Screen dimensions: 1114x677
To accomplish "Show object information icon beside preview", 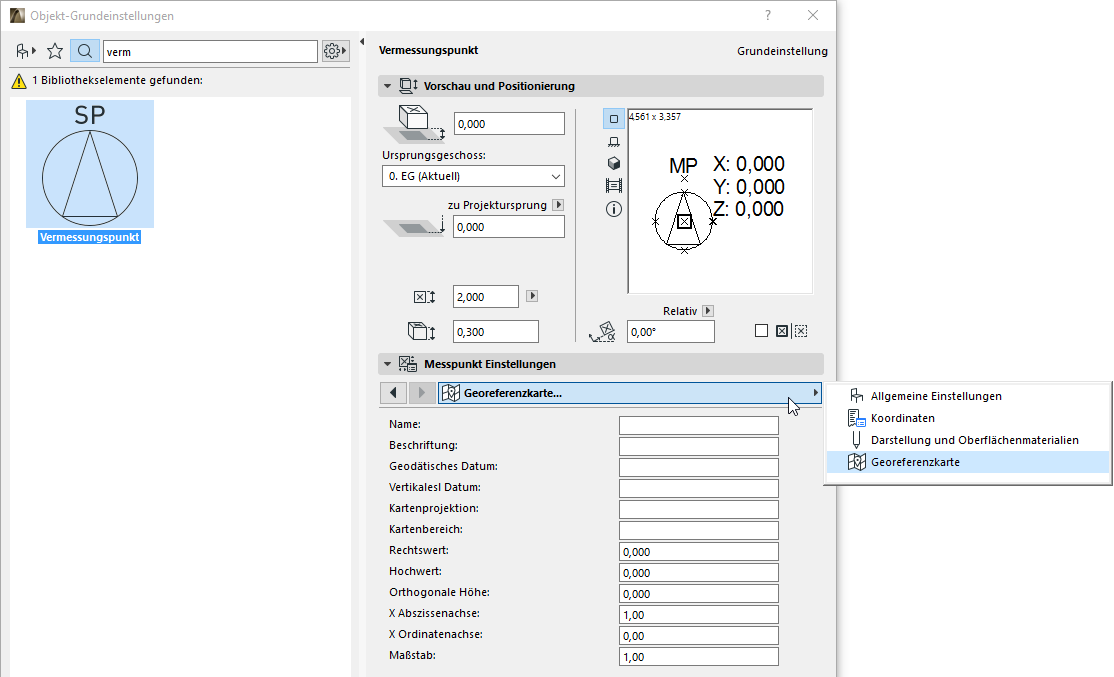I will (614, 209).
